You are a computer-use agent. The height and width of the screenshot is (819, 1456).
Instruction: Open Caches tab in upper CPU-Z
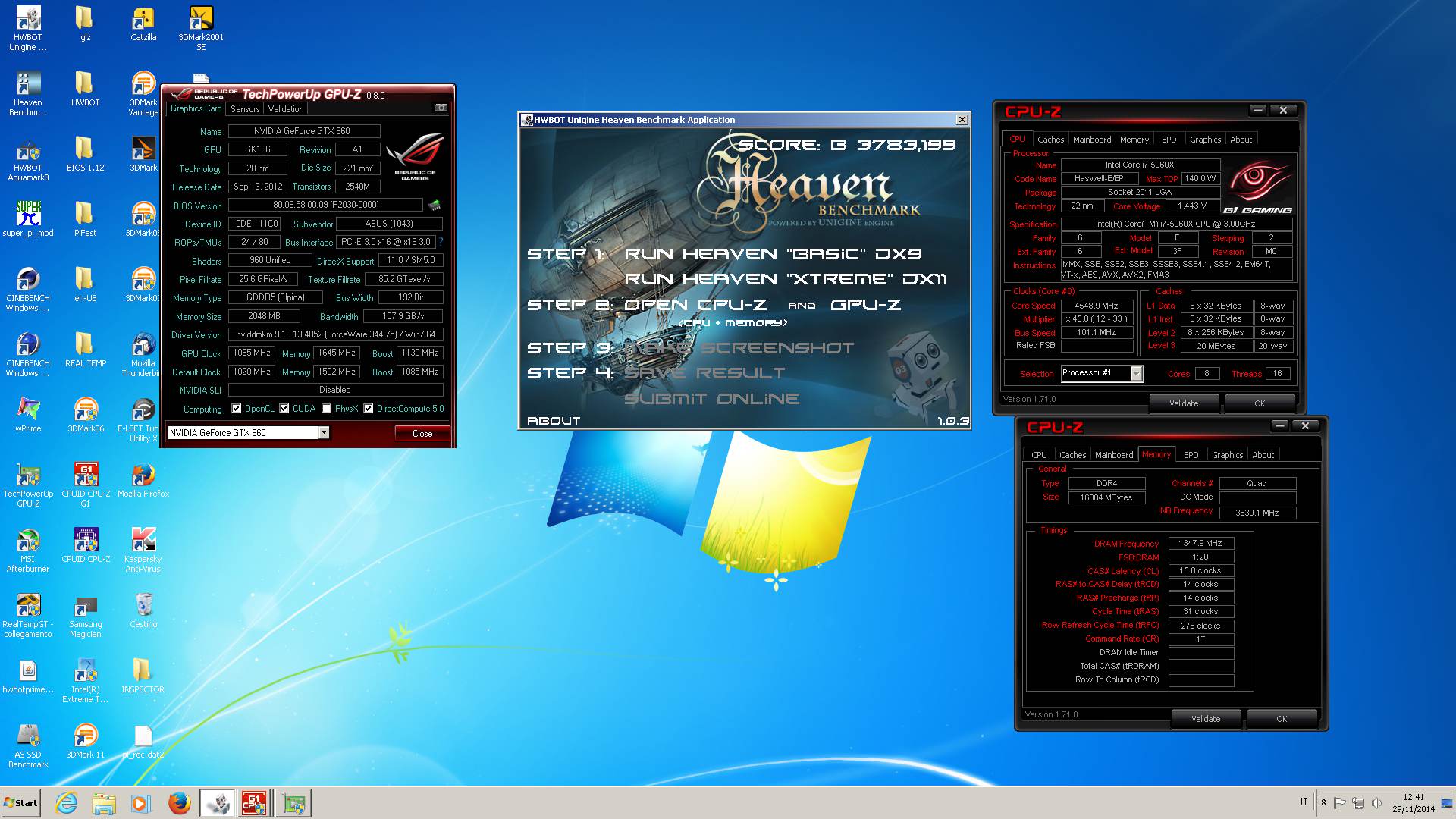(1050, 140)
